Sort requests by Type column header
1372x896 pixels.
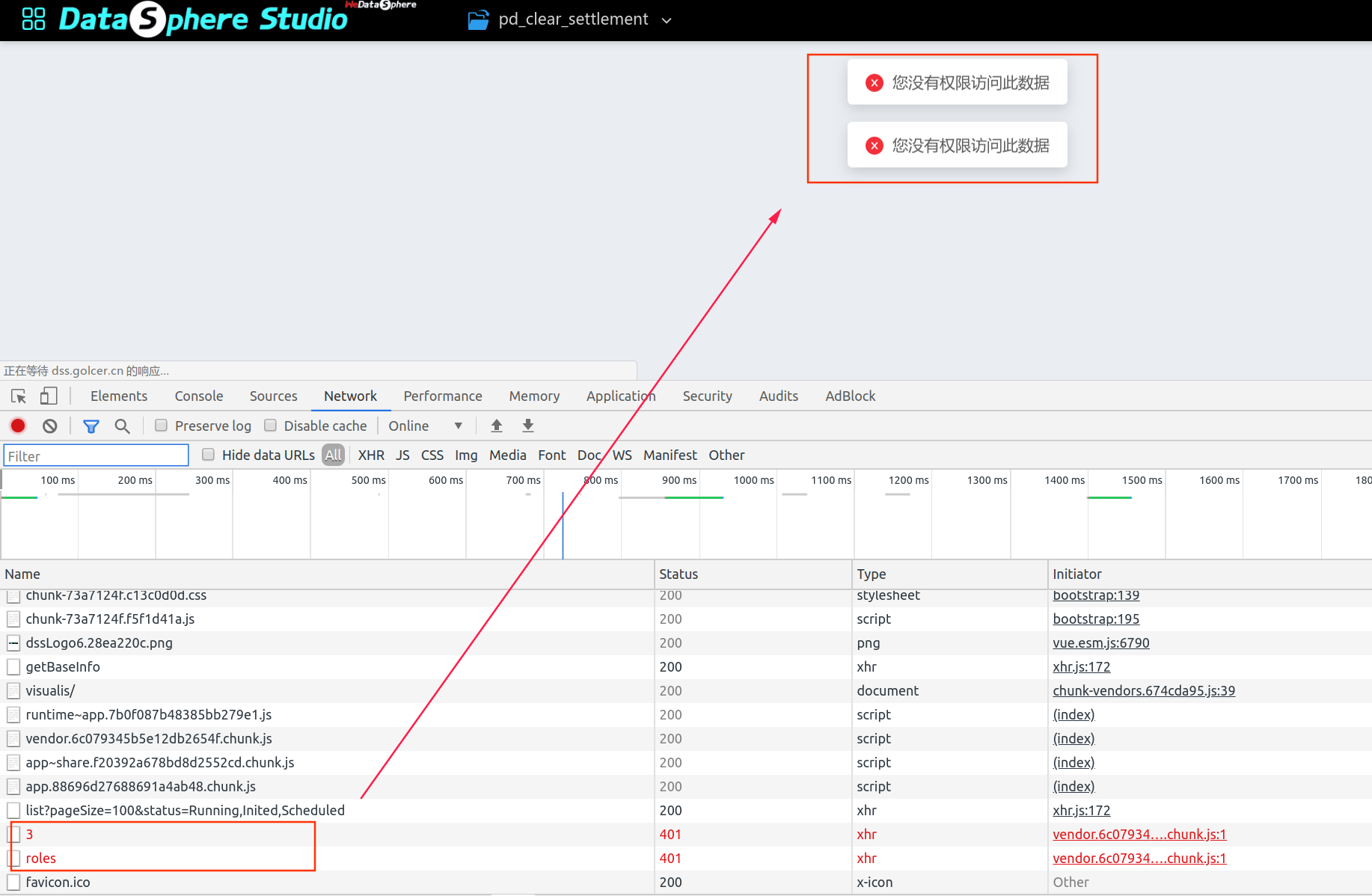(950, 574)
